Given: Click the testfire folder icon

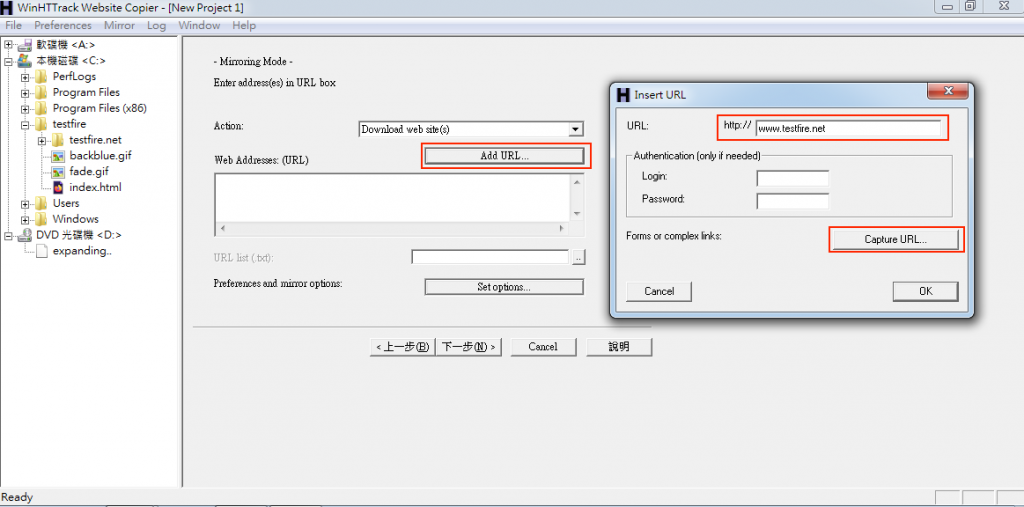Looking at the screenshot, I should point(41,124).
